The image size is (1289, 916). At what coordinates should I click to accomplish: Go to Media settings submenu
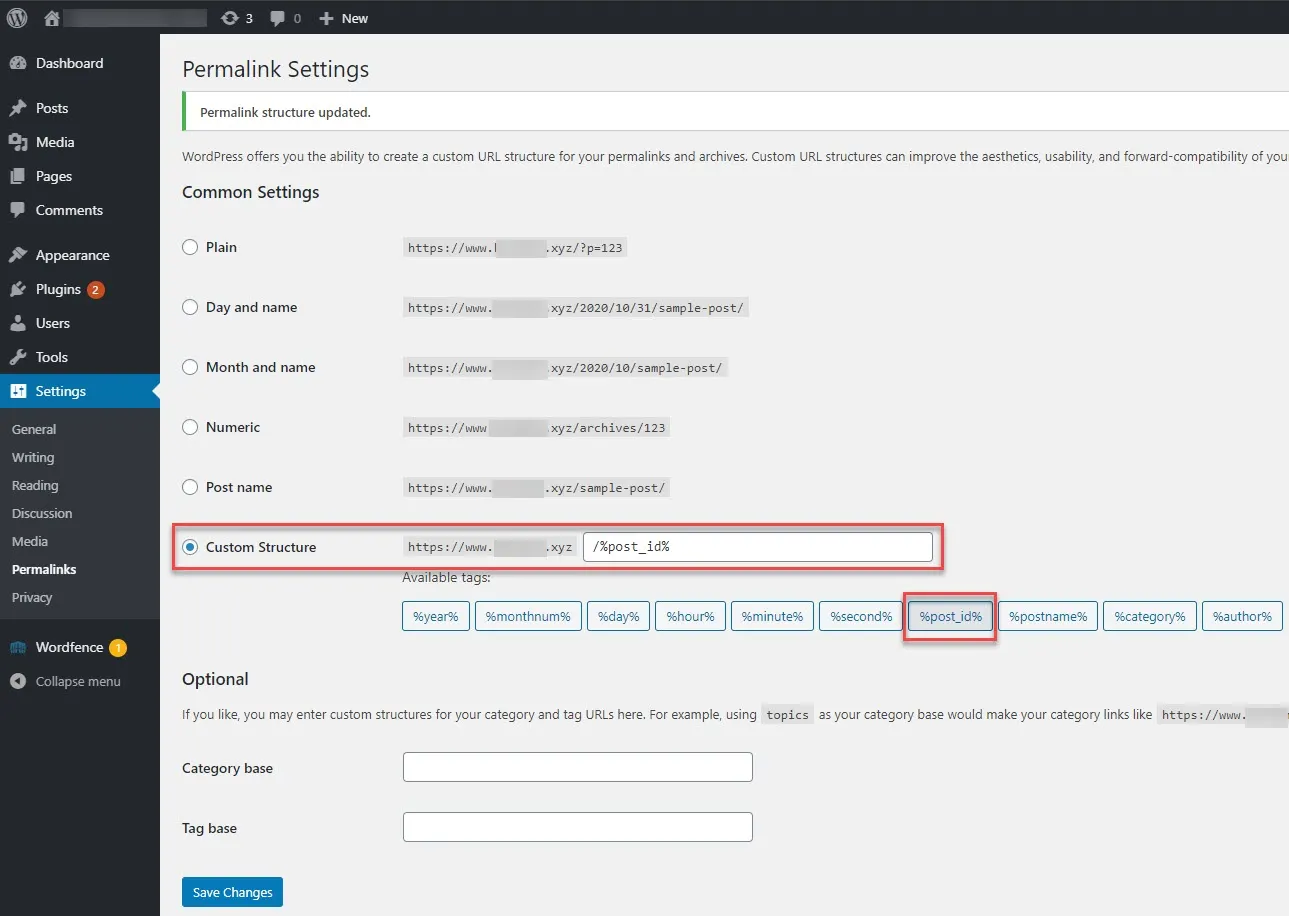[x=30, y=541]
